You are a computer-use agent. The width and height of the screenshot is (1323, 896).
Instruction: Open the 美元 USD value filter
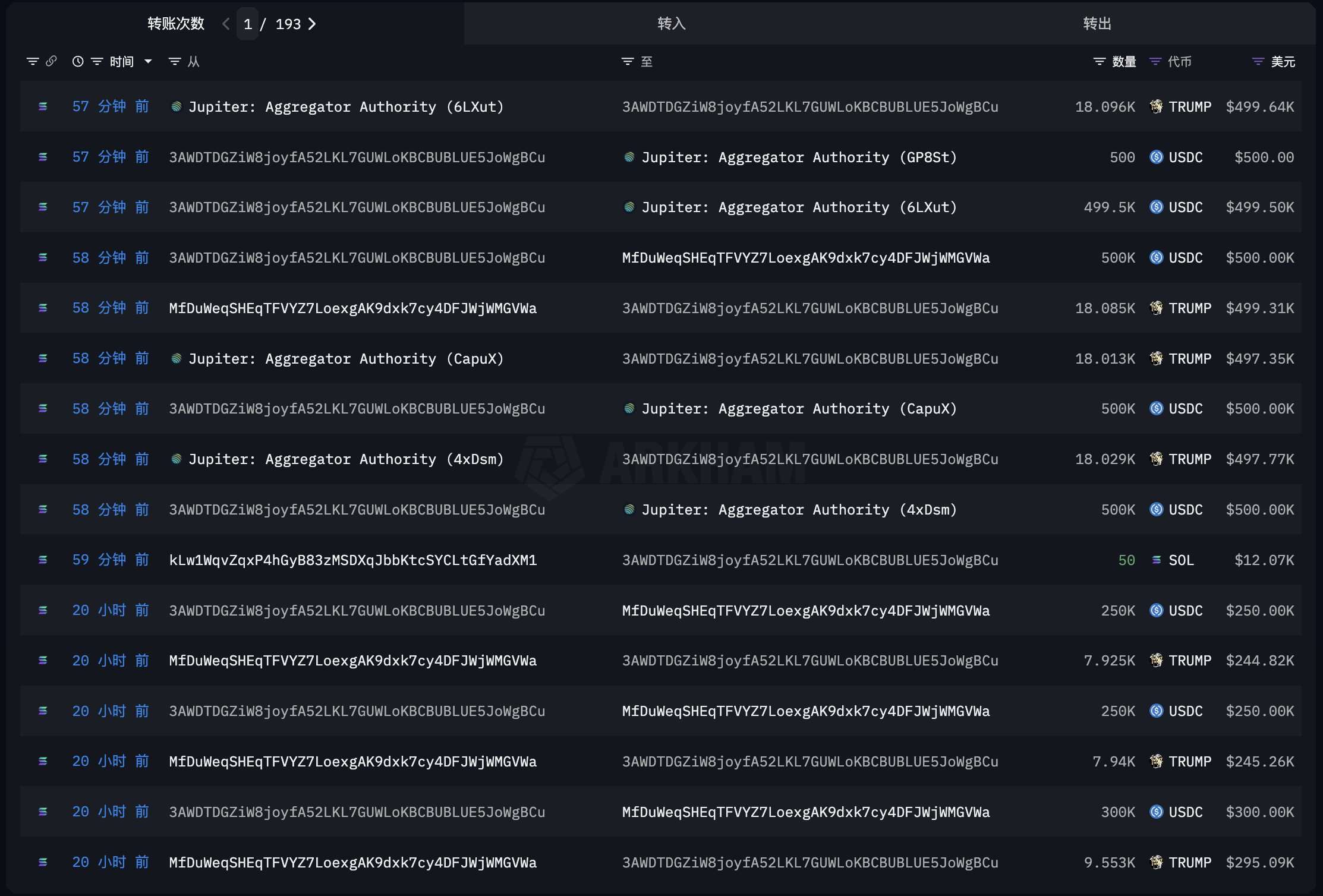pos(1258,62)
